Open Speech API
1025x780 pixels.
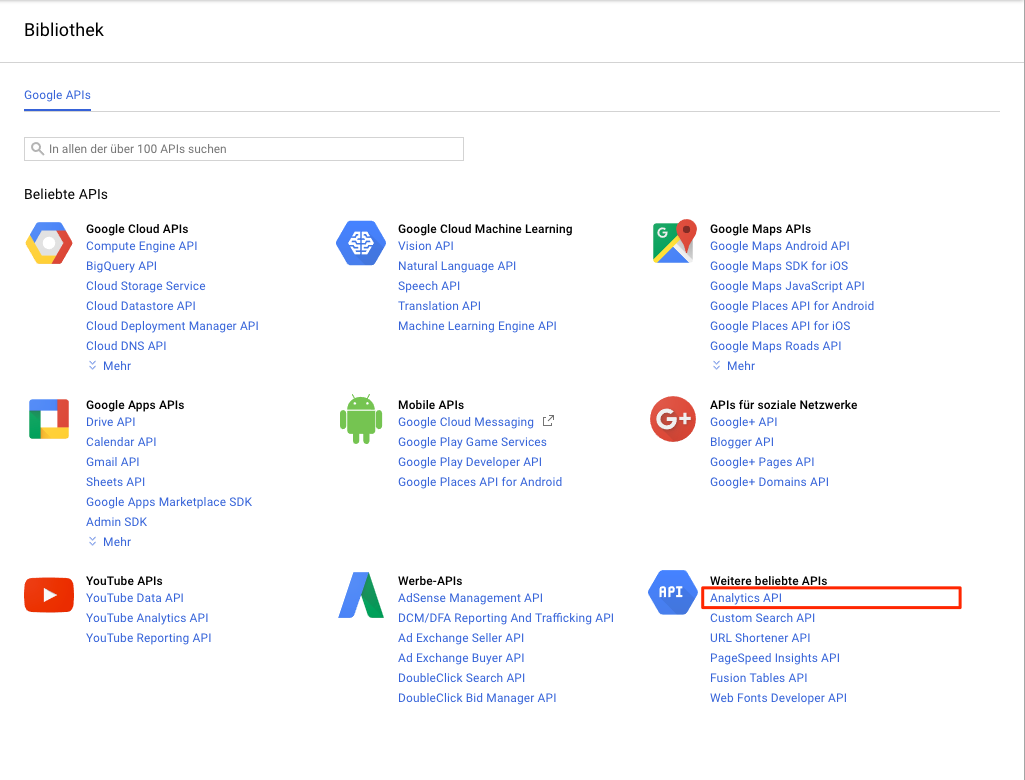tap(429, 286)
